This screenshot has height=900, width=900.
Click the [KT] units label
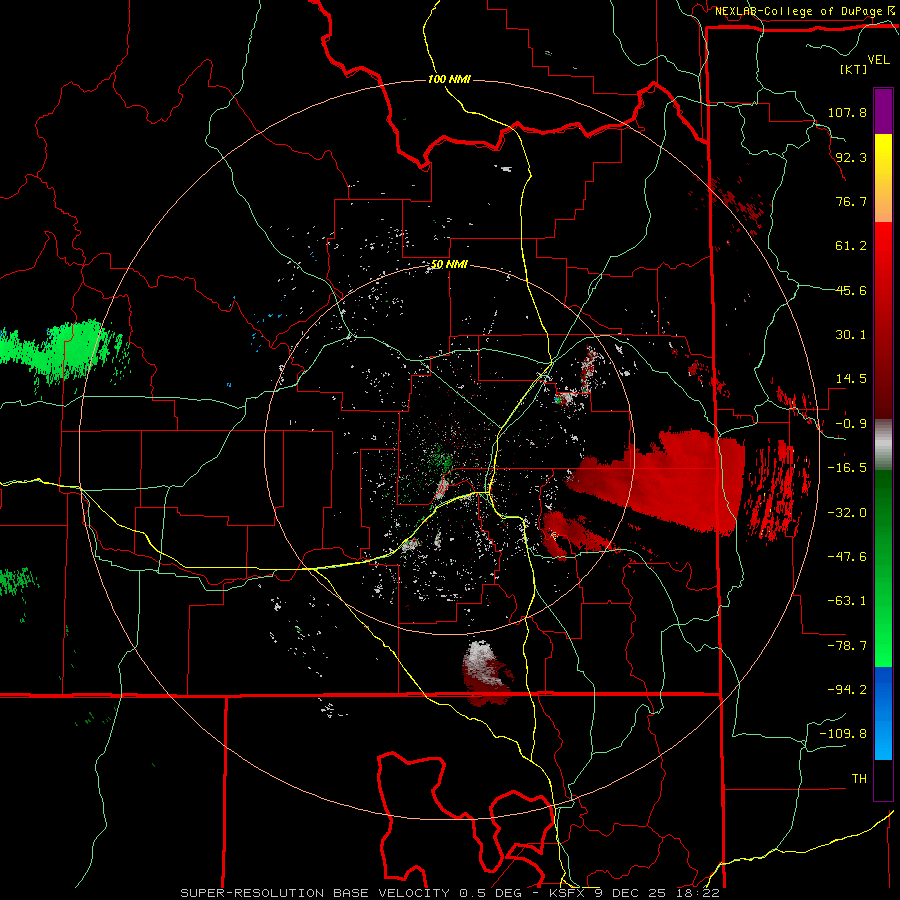click(854, 69)
